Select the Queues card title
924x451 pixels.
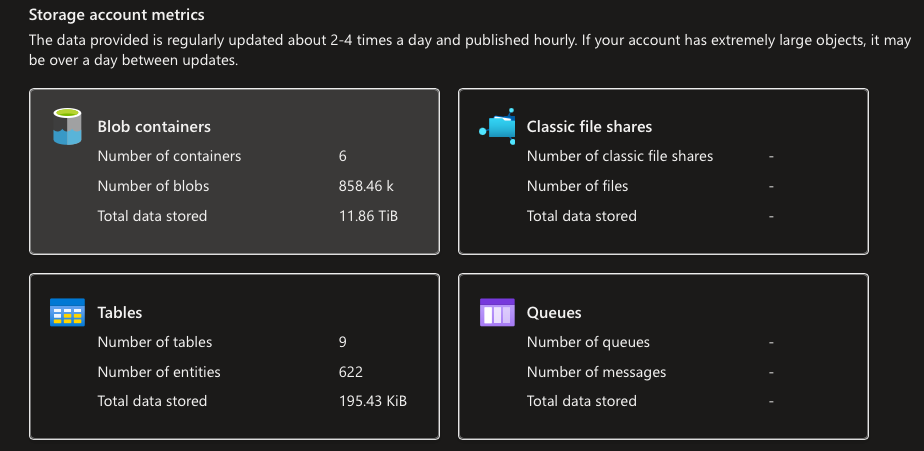coord(554,312)
